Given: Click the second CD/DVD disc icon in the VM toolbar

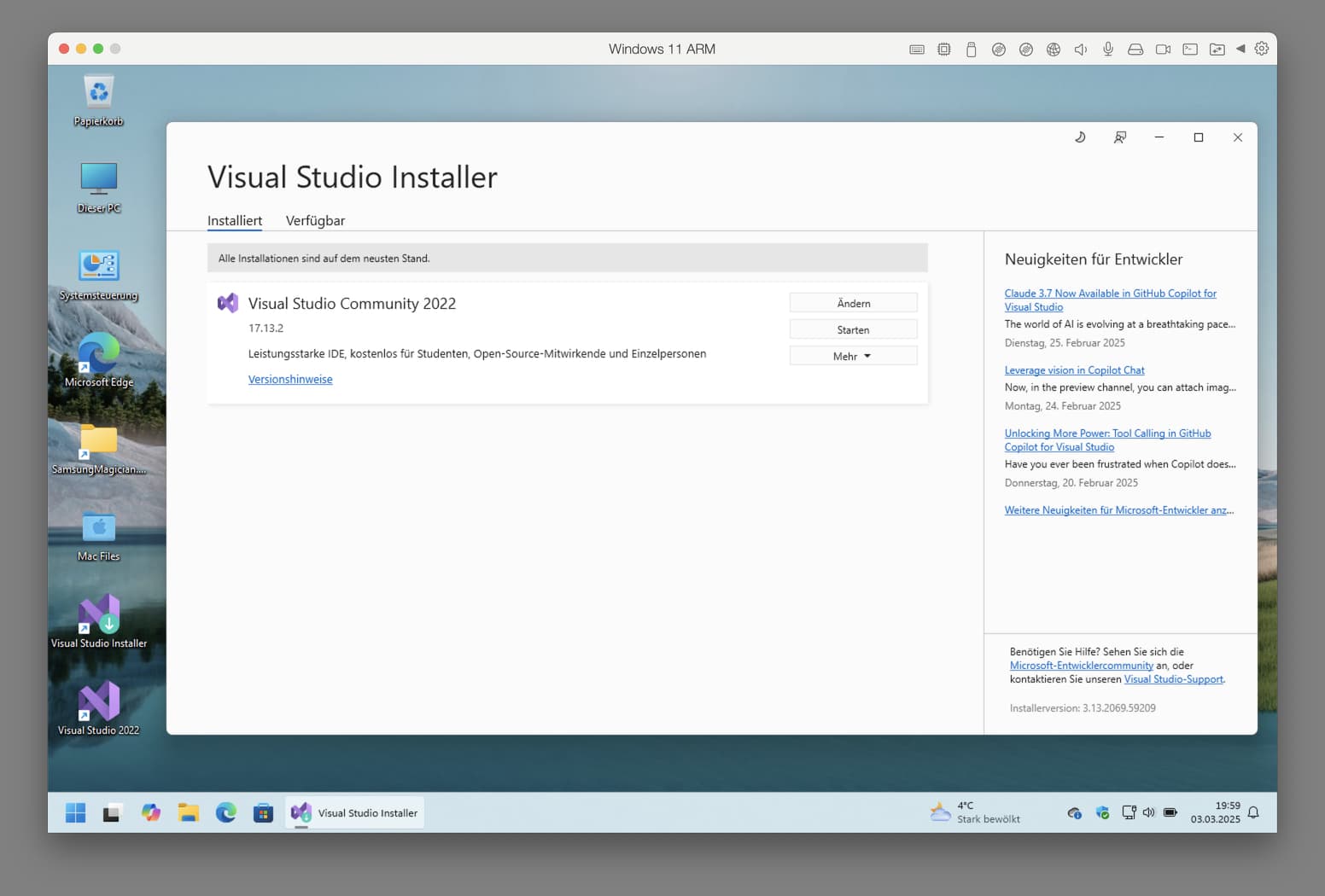Looking at the screenshot, I should (1026, 49).
